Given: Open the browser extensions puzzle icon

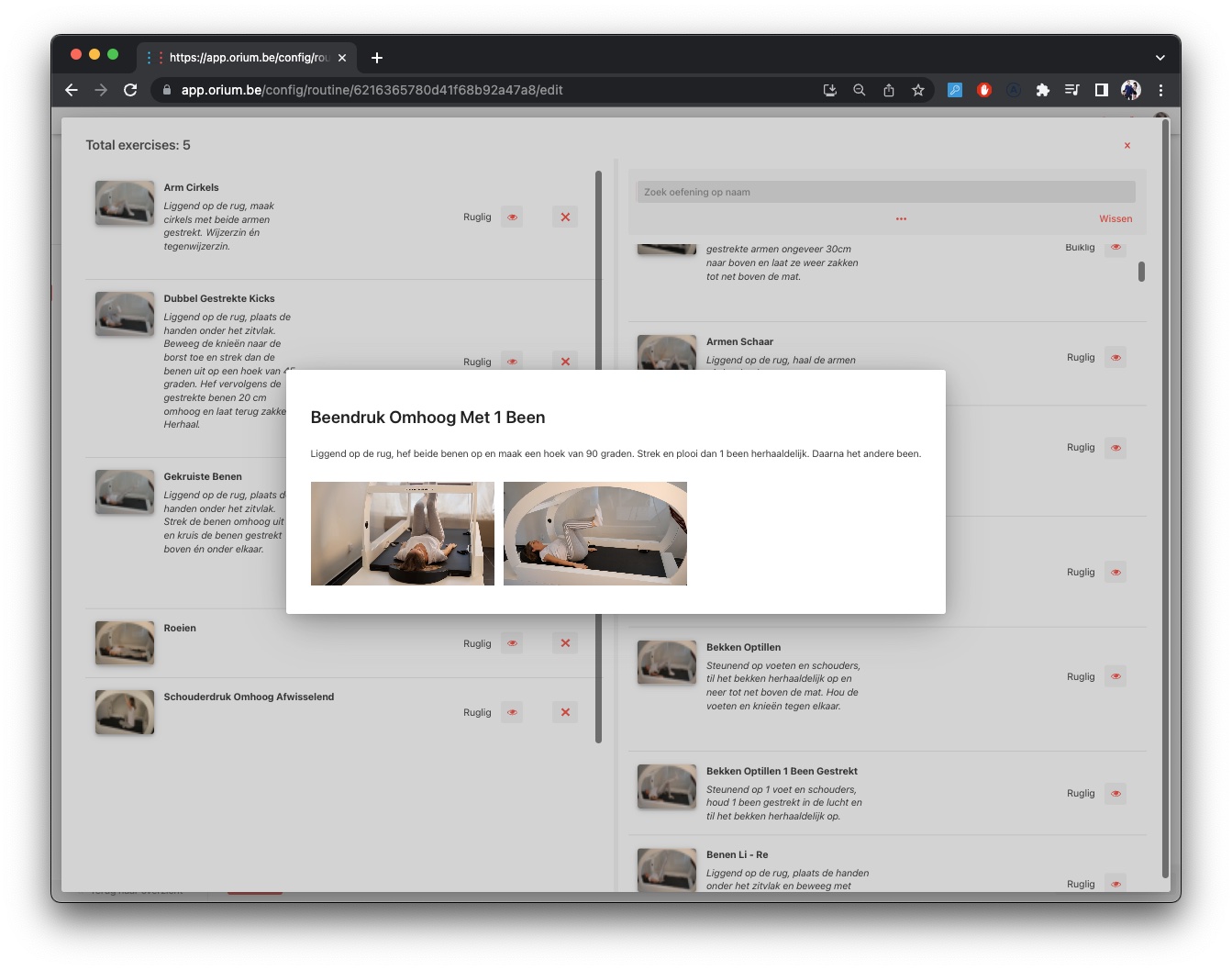Looking at the screenshot, I should [1042, 90].
